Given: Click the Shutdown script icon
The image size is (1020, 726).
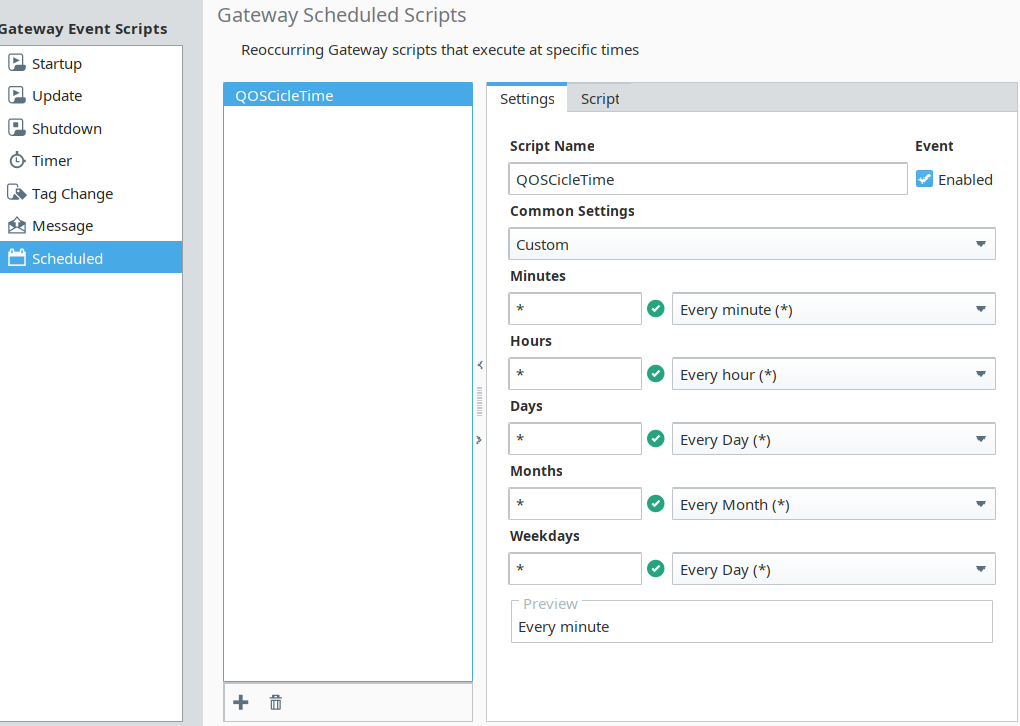Looking at the screenshot, I should (16, 128).
